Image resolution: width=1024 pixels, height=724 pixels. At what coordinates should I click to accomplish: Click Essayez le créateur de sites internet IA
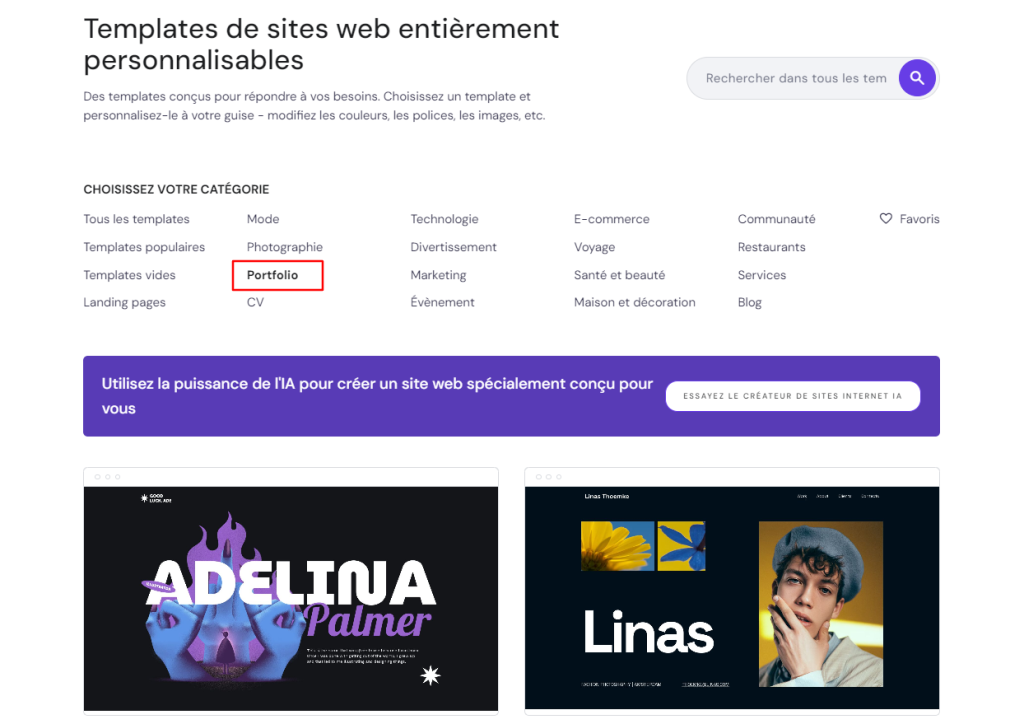pyautogui.click(x=792, y=396)
